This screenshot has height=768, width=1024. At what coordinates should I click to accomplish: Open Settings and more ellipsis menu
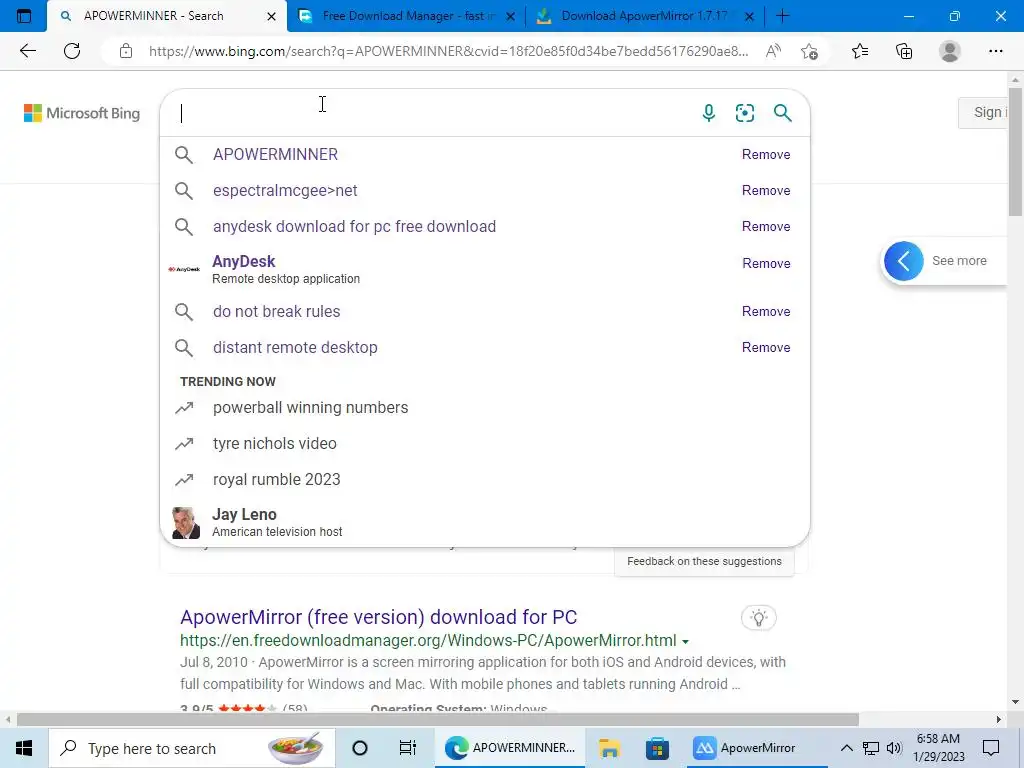pos(995,51)
